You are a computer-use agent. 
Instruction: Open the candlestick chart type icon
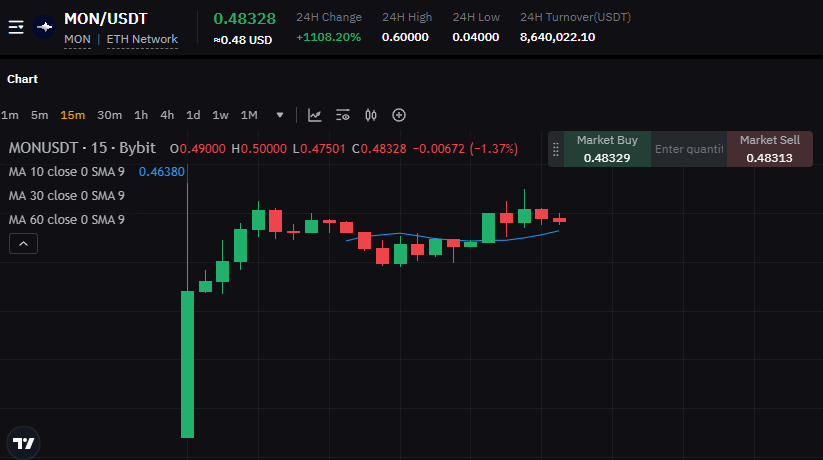(x=371, y=115)
